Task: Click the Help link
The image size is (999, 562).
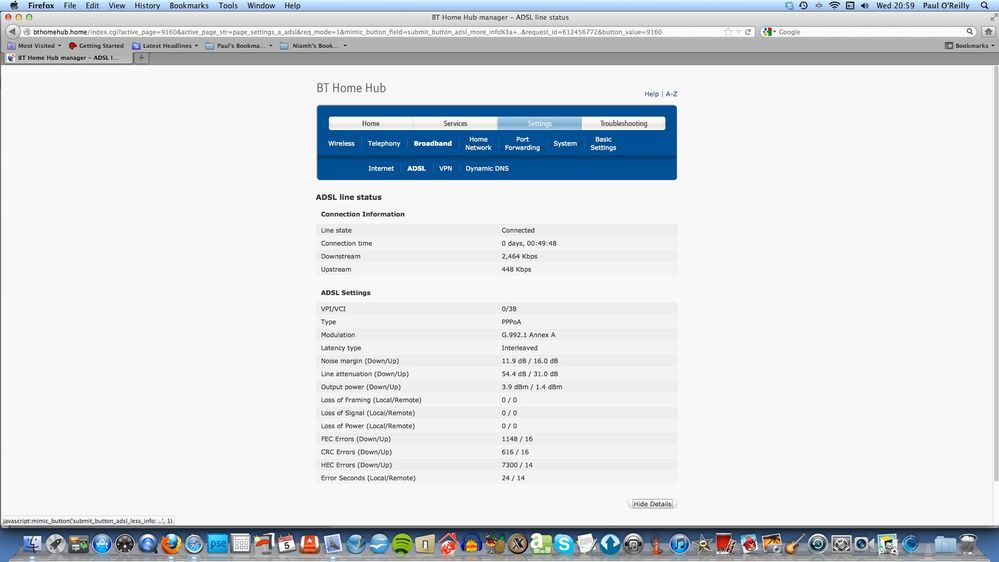Action: tap(651, 94)
